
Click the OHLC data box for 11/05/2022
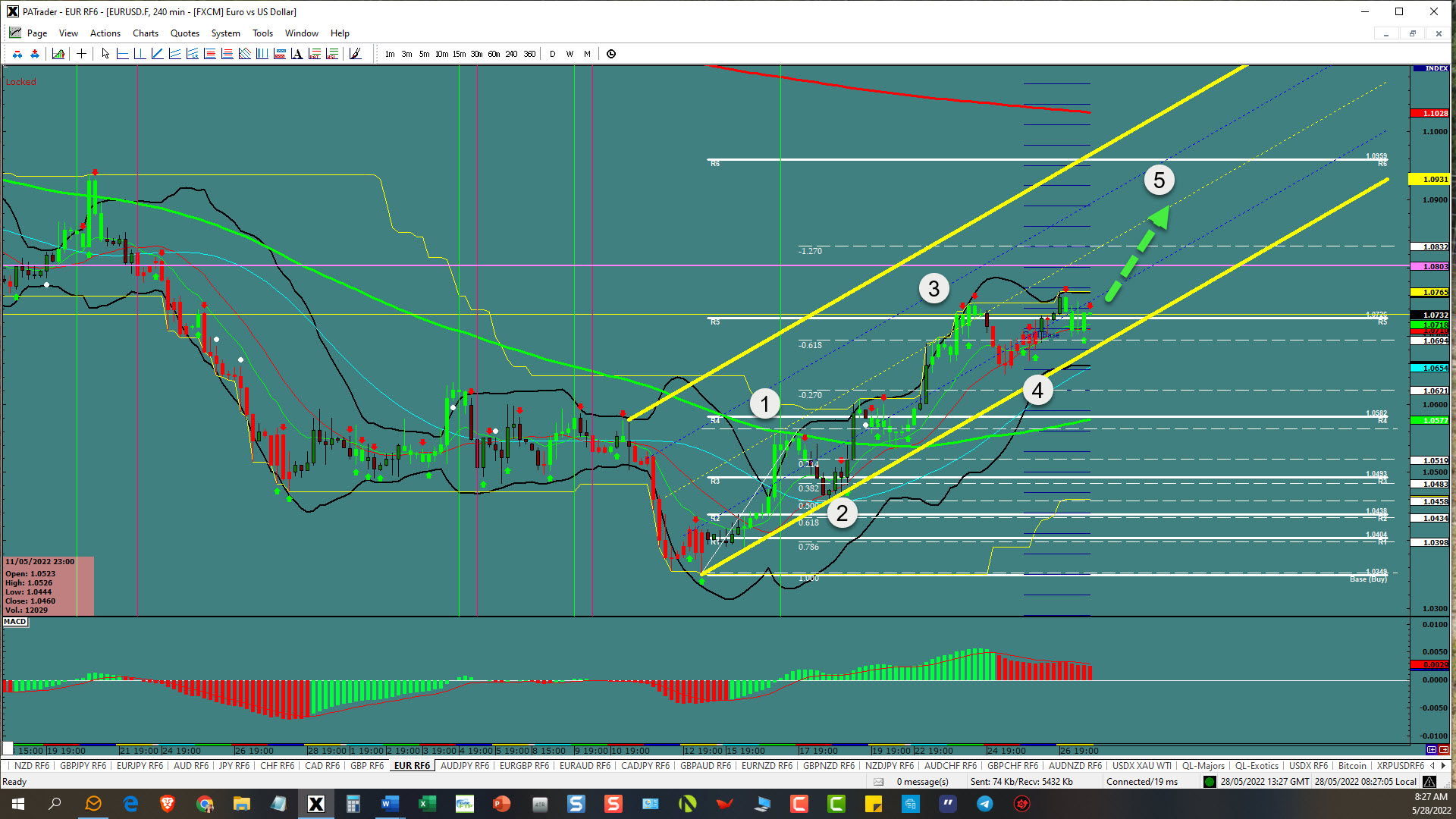coord(49,585)
